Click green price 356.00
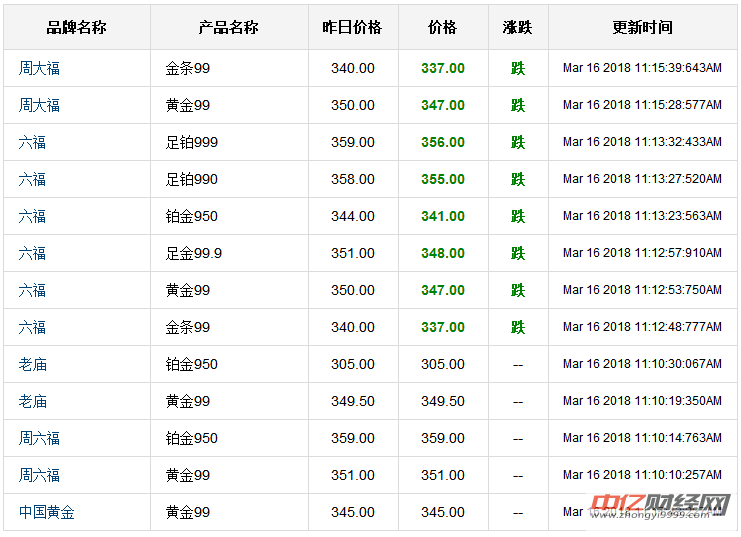The image size is (741, 537). (x=443, y=142)
